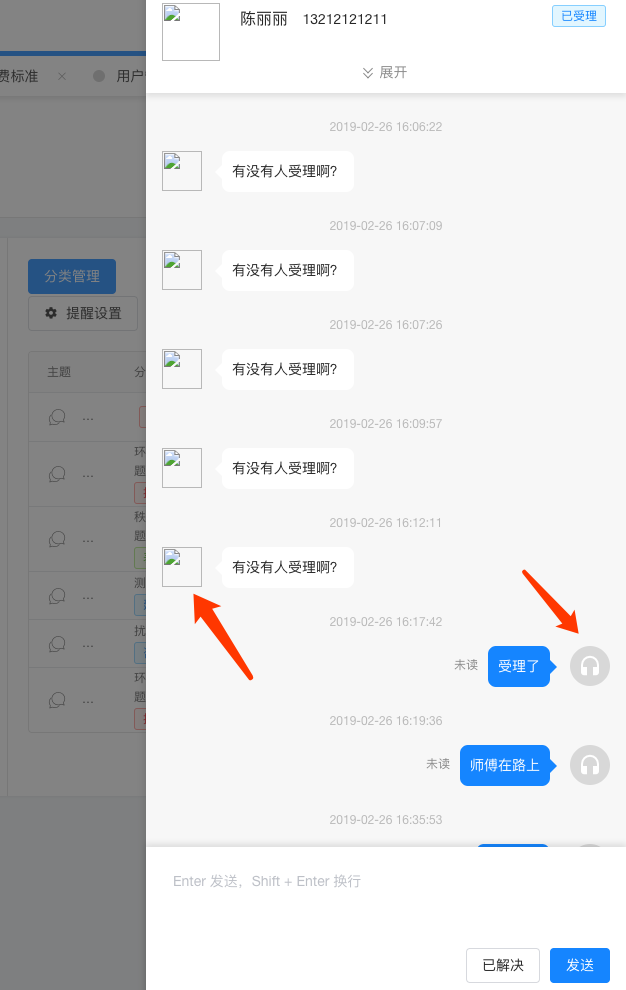Click the last chat bubble icon in the 主题 column
This screenshot has height=990, width=626.
click(57, 700)
